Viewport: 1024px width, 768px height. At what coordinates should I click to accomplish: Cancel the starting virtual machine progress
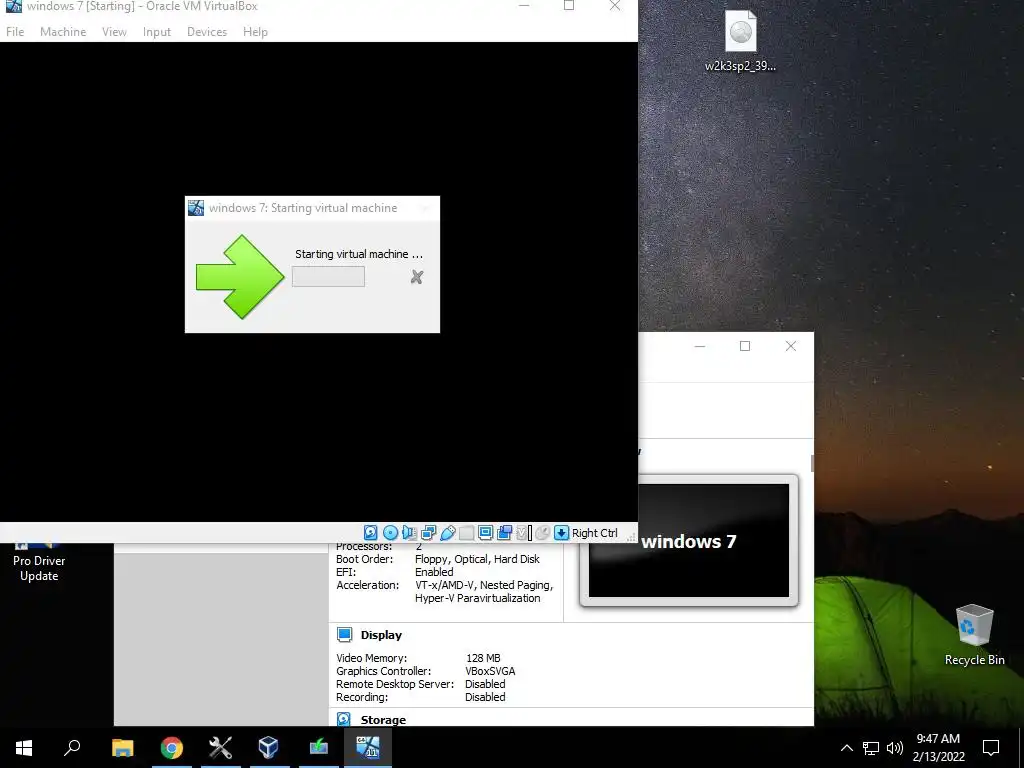point(417,277)
